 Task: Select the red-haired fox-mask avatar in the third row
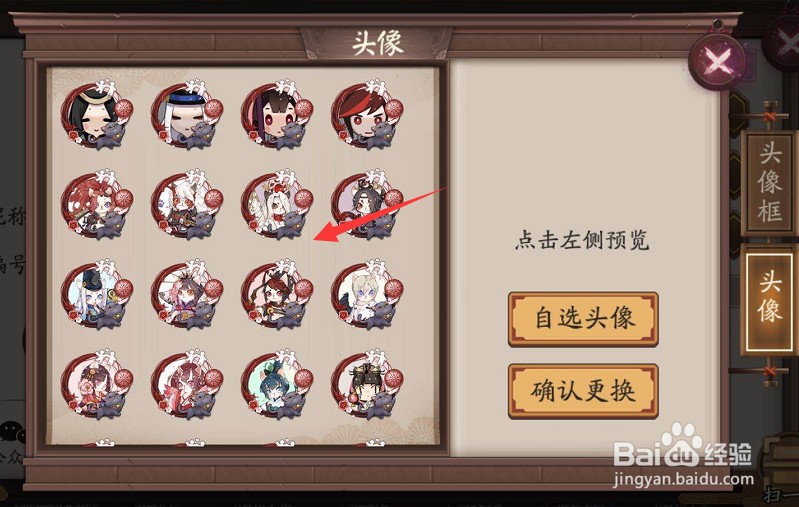coord(277,295)
